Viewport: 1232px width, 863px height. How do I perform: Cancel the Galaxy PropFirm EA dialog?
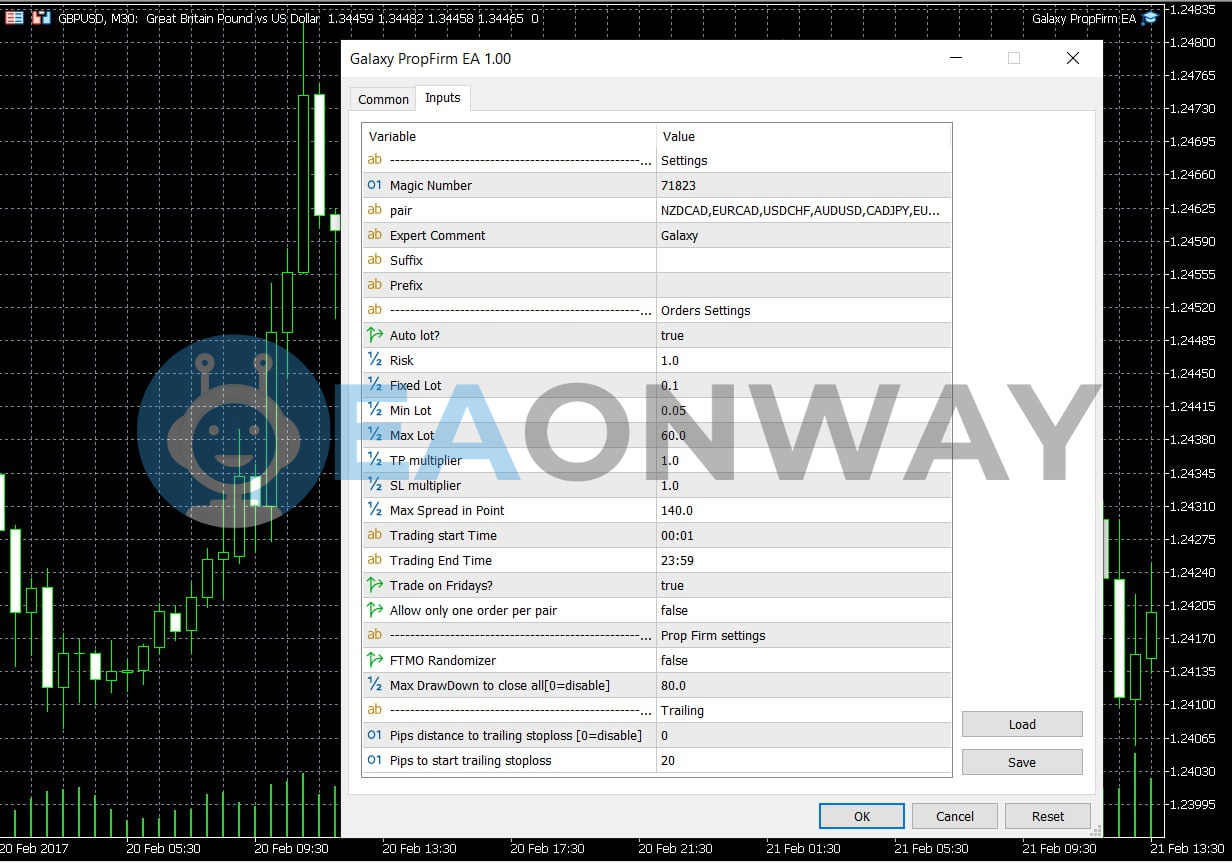[x=955, y=816]
